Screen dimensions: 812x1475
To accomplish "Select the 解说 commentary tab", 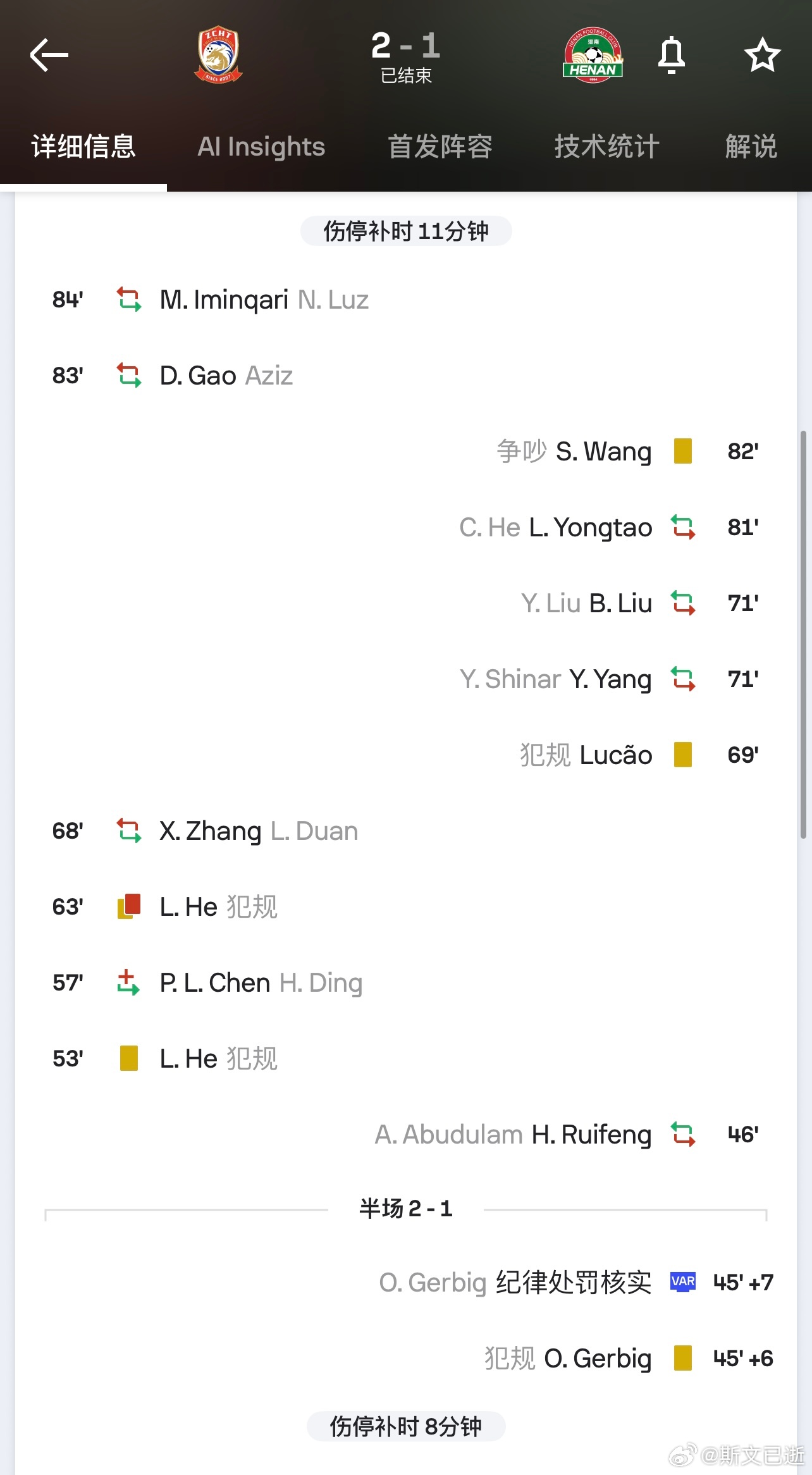I will (x=751, y=147).
